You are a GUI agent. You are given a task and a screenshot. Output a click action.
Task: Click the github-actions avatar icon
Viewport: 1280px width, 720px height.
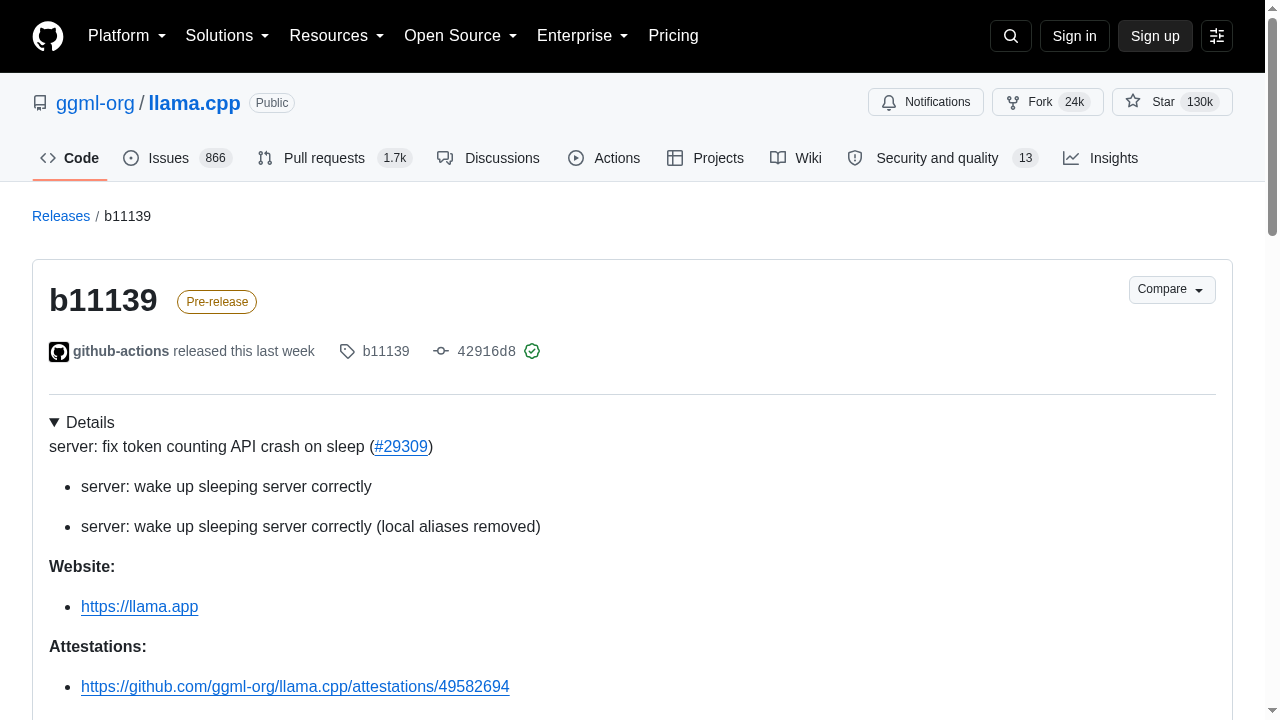[59, 352]
